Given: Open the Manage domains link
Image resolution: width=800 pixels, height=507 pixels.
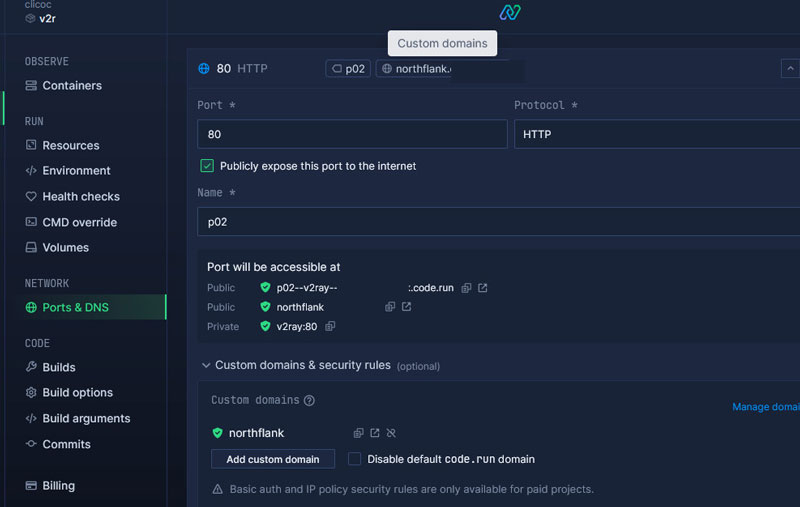Looking at the screenshot, I should tap(766, 407).
